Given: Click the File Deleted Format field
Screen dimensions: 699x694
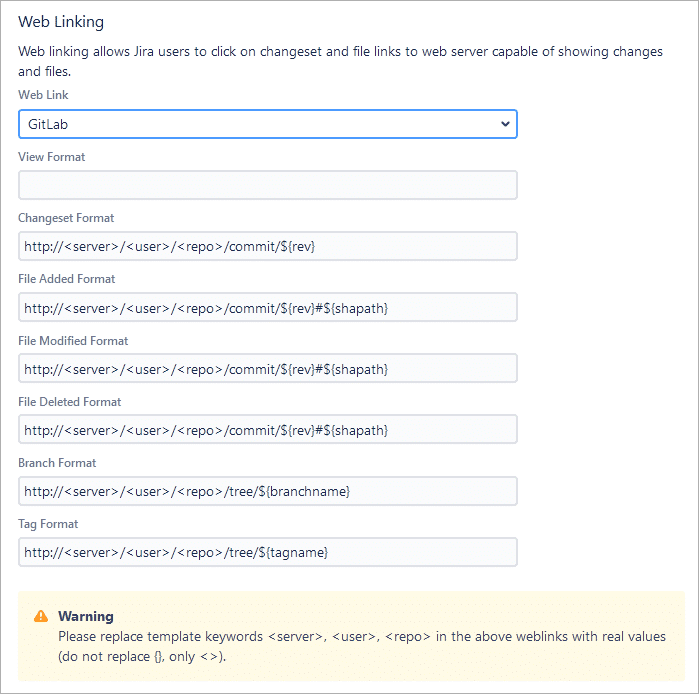Looking at the screenshot, I should 267,429.
